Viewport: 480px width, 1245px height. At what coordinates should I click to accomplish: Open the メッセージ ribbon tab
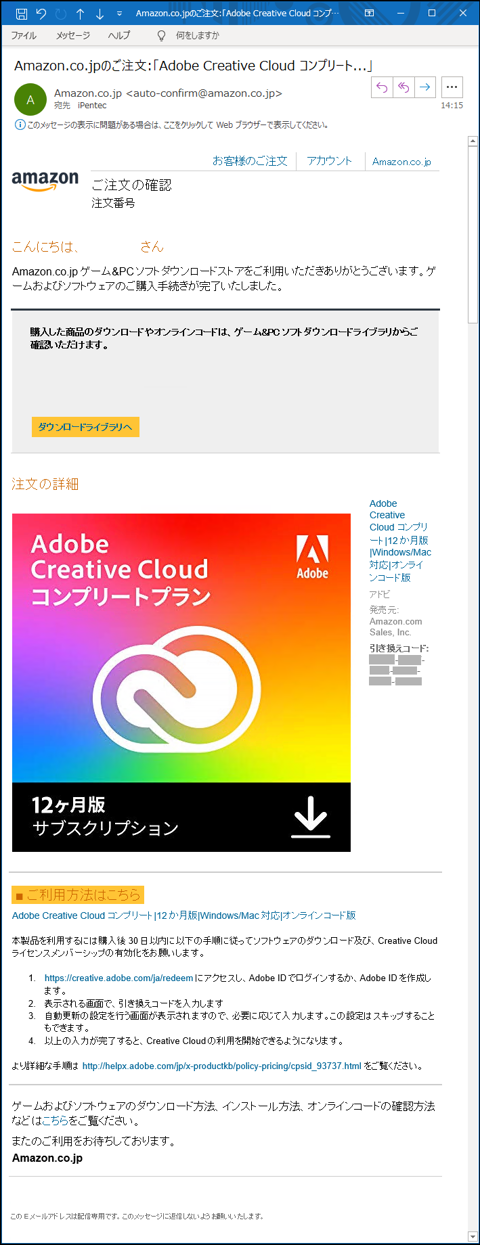pos(72,35)
